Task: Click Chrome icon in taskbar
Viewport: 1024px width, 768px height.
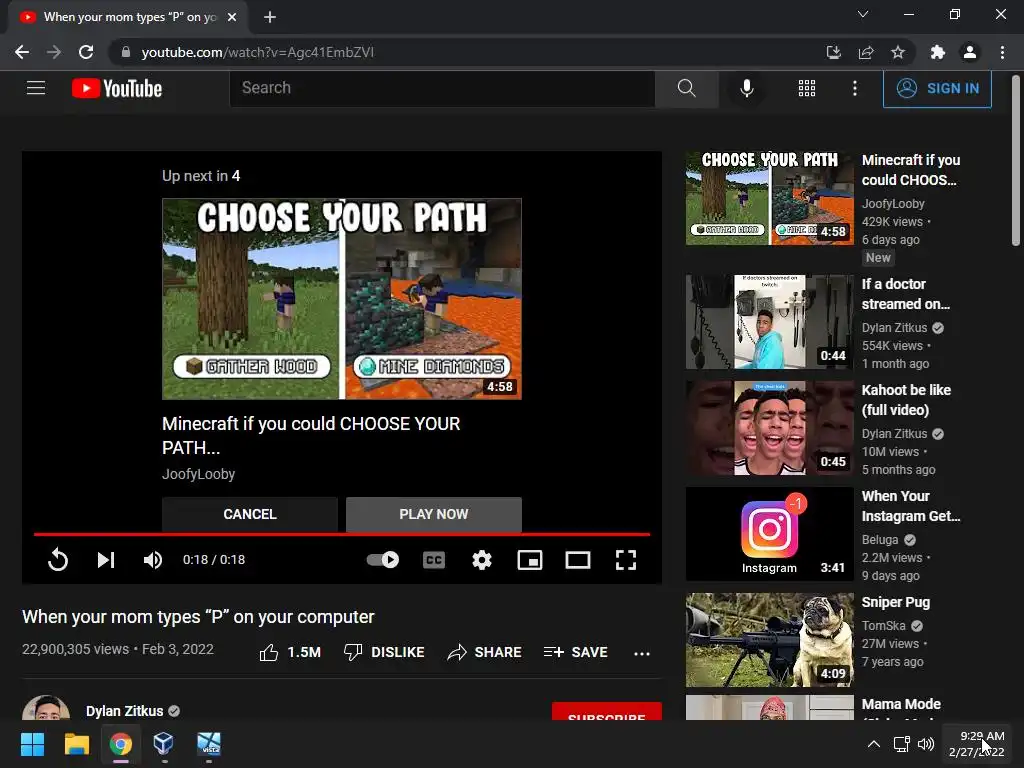Action: tap(121, 744)
